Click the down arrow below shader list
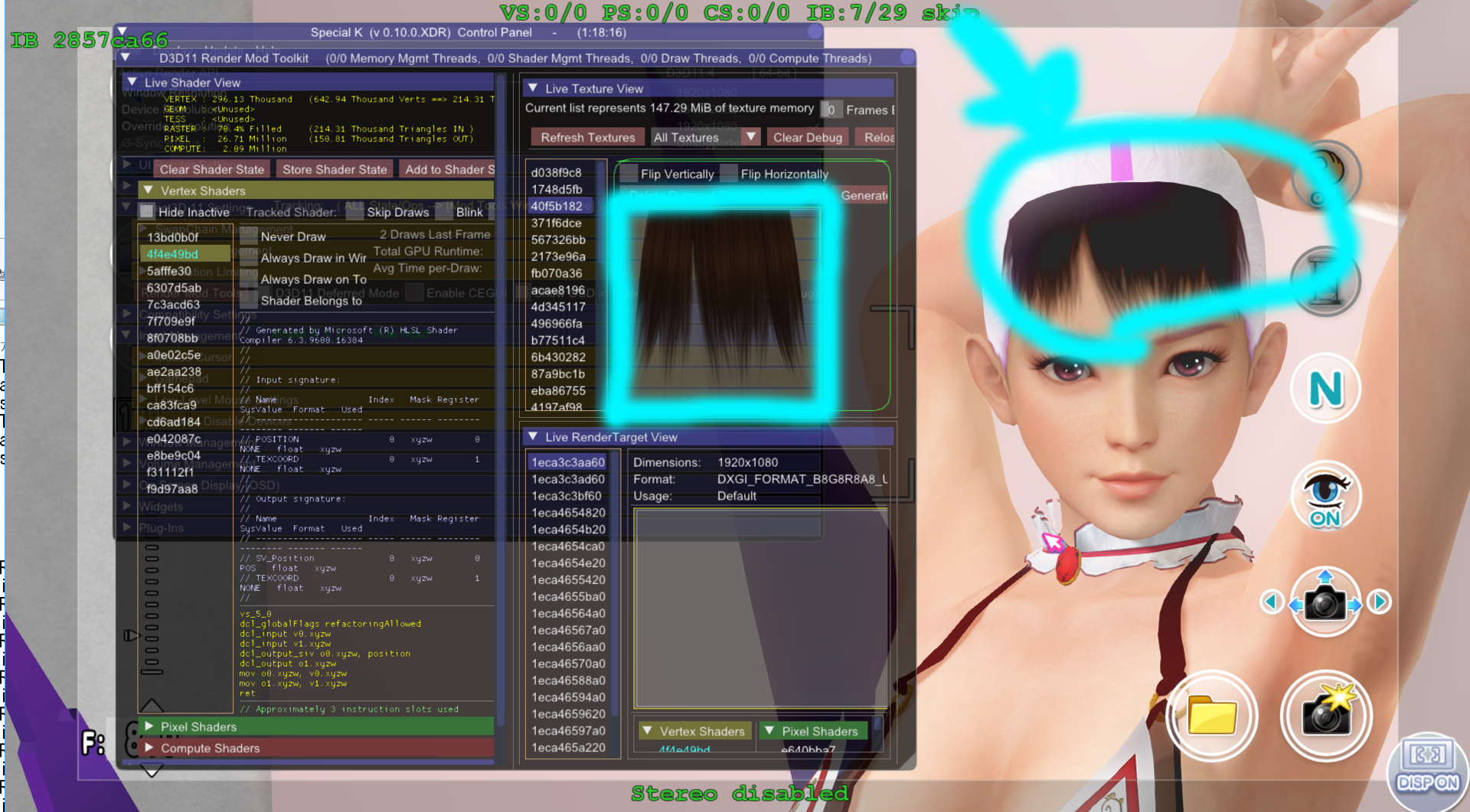1470x812 pixels. (152, 770)
